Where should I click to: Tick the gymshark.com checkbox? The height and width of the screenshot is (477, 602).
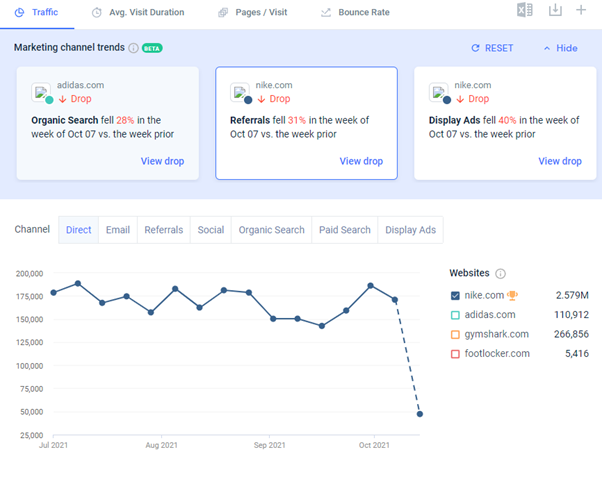coord(456,334)
